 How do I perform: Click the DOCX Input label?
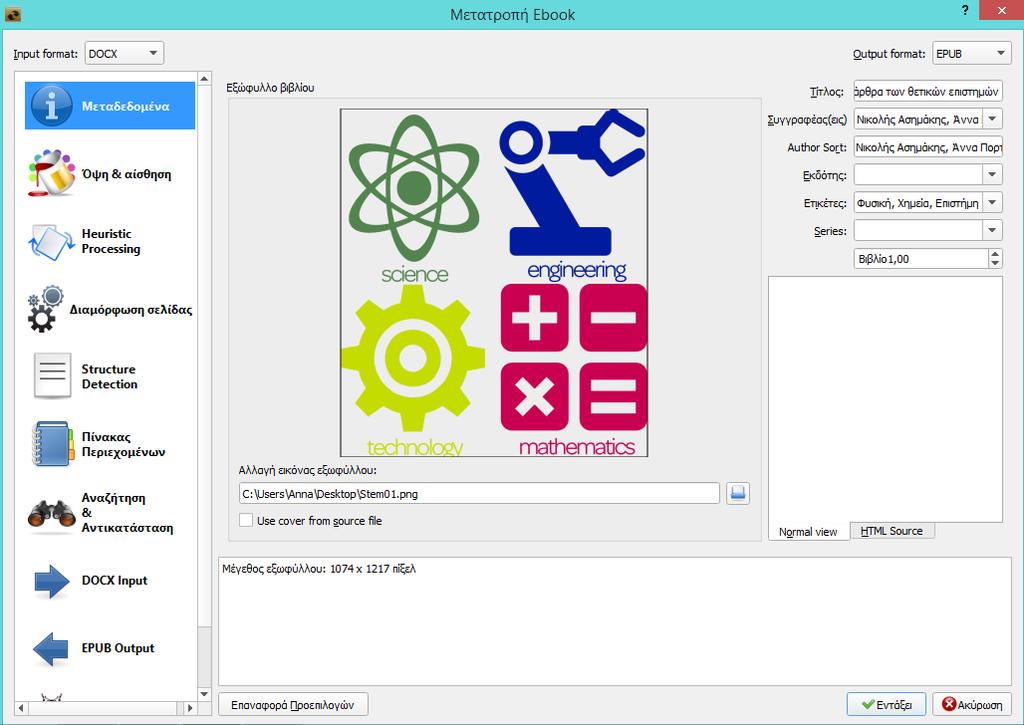tap(114, 580)
